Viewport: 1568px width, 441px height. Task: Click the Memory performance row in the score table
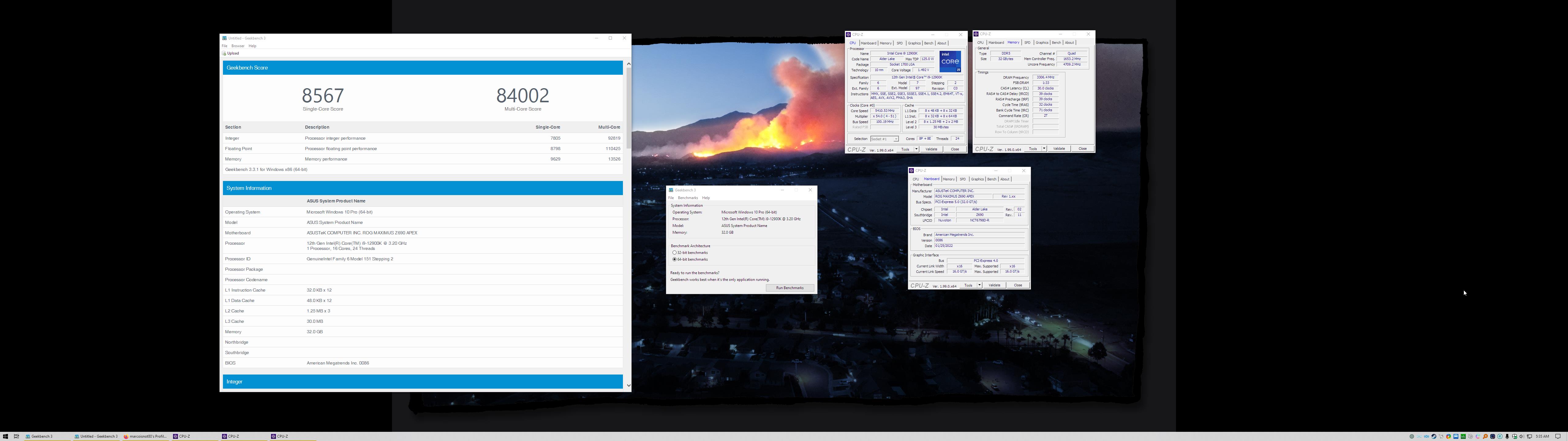[x=422, y=159]
